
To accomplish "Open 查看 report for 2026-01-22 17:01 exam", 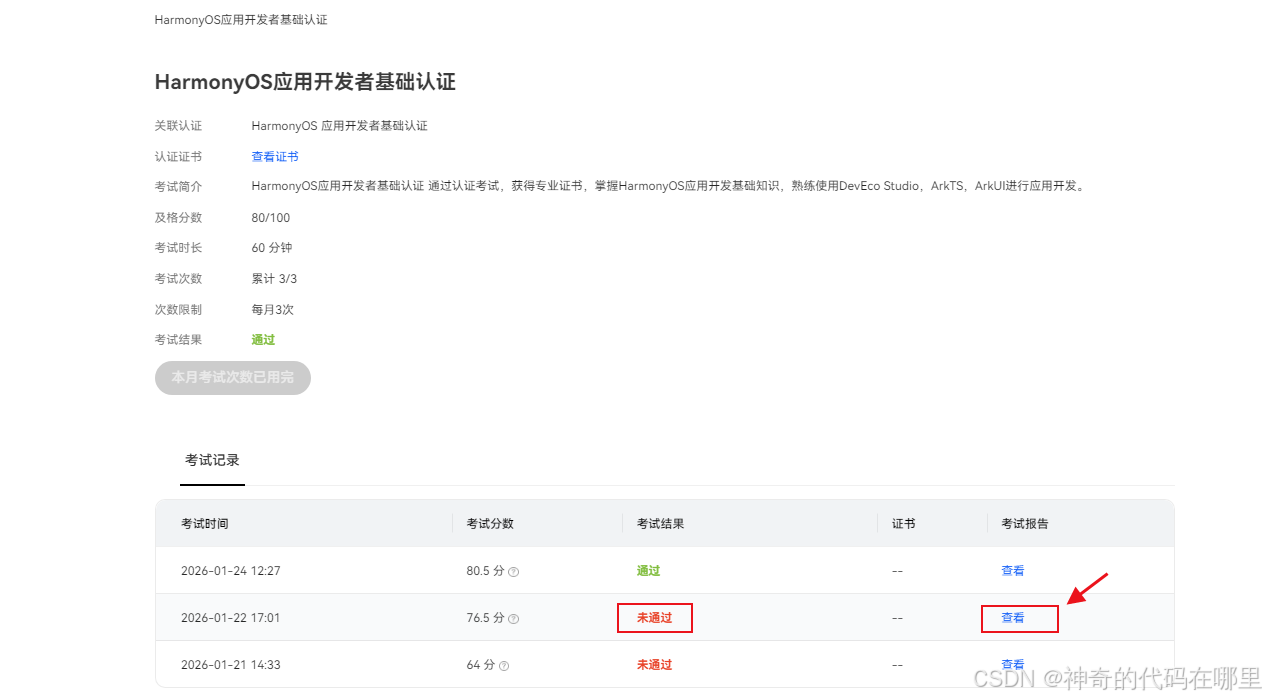I will click(1013, 618).
